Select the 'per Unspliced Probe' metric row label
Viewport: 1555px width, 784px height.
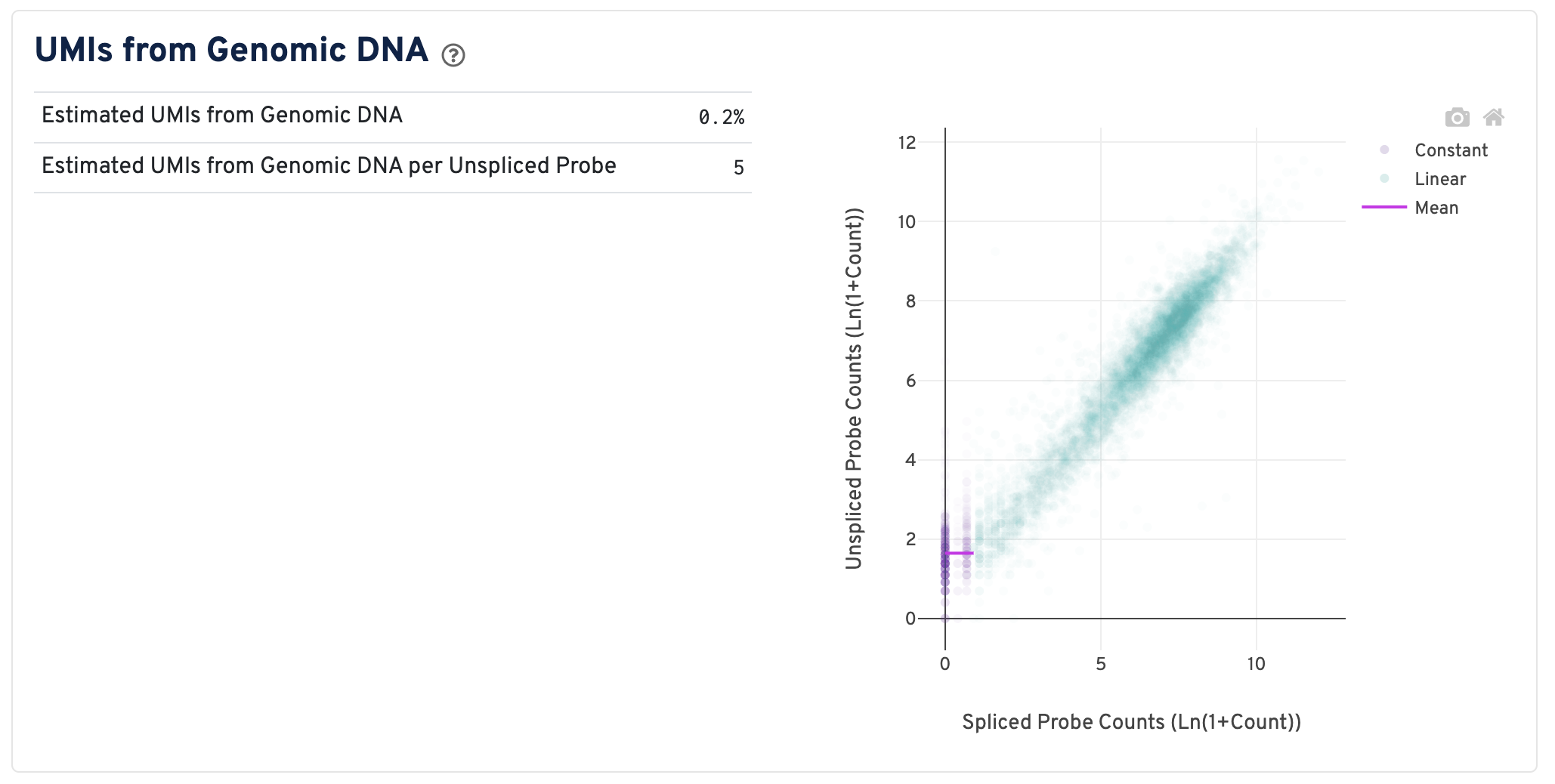pos(329,165)
